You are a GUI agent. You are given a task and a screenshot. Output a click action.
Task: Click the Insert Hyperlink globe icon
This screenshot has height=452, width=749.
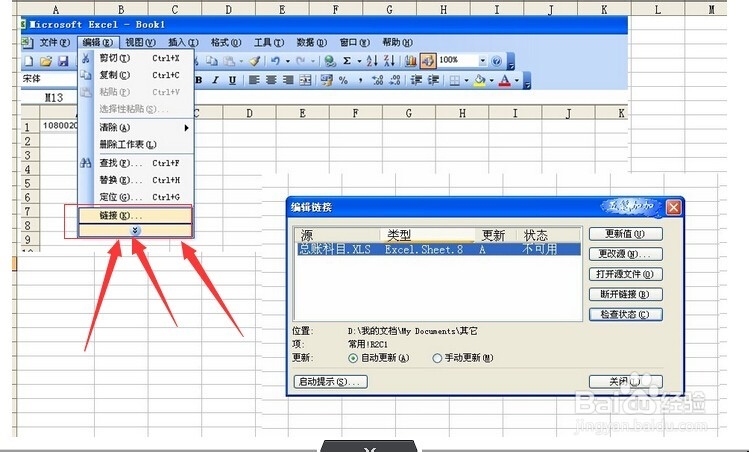point(330,61)
